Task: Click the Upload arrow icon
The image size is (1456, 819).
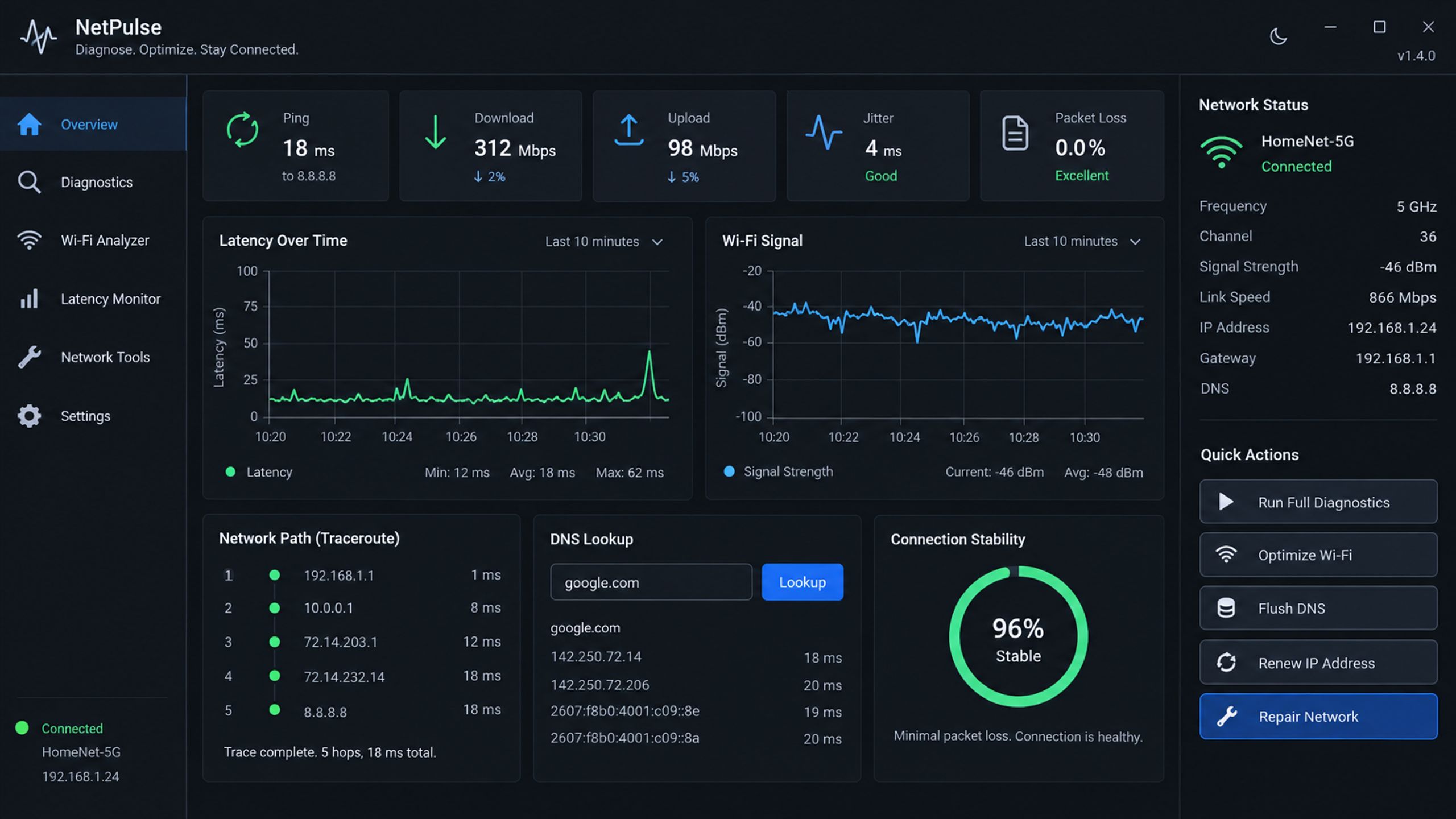Action: point(628,130)
